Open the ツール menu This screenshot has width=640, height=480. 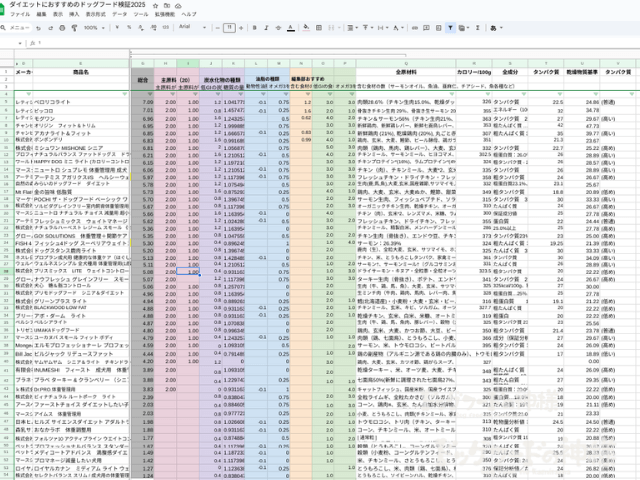tap(141, 14)
